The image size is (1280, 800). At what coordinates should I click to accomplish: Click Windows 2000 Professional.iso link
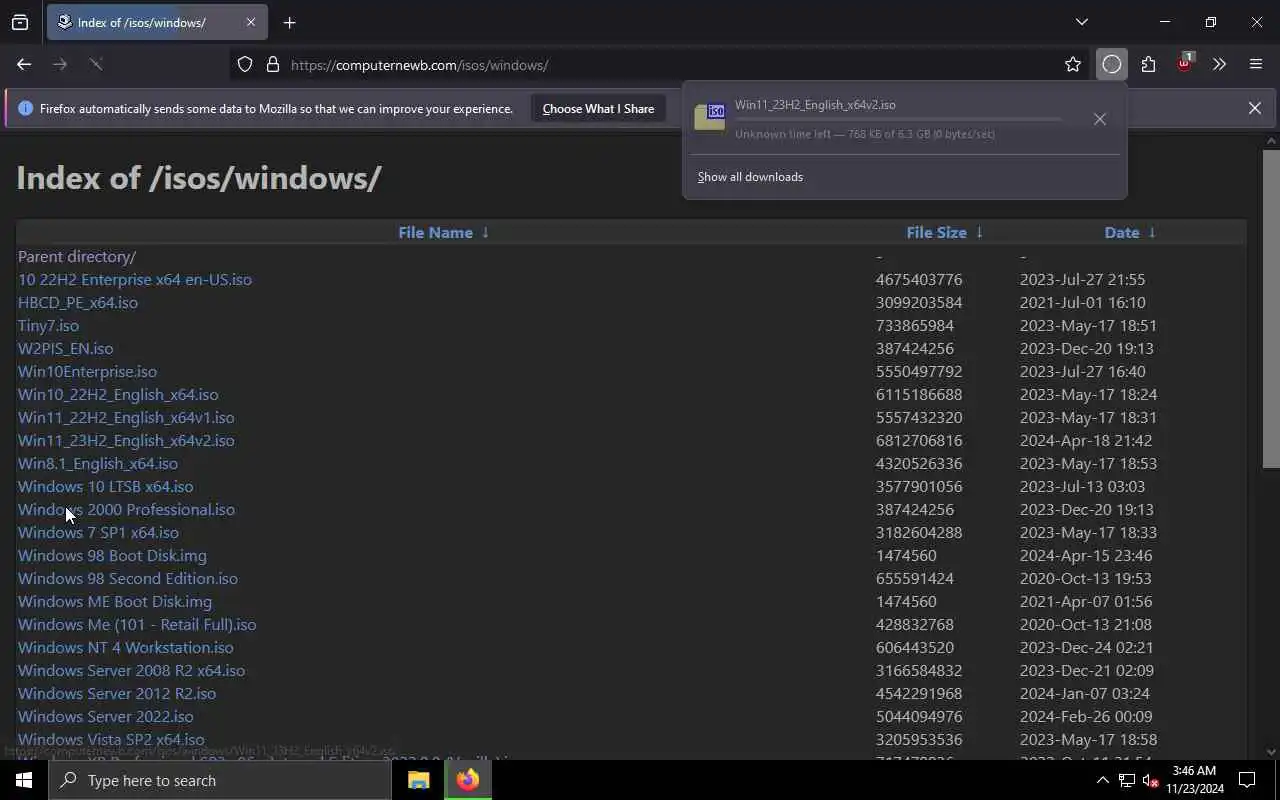click(126, 510)
